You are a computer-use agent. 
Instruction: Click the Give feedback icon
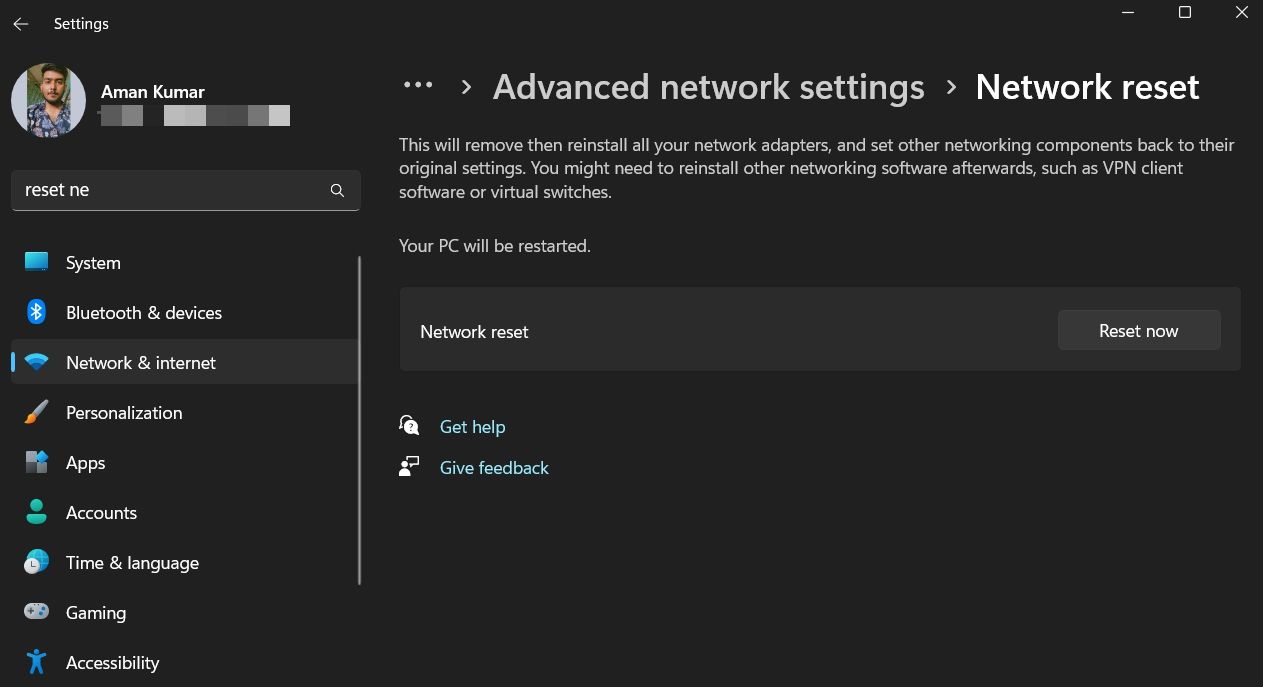(x=409, y=466)
